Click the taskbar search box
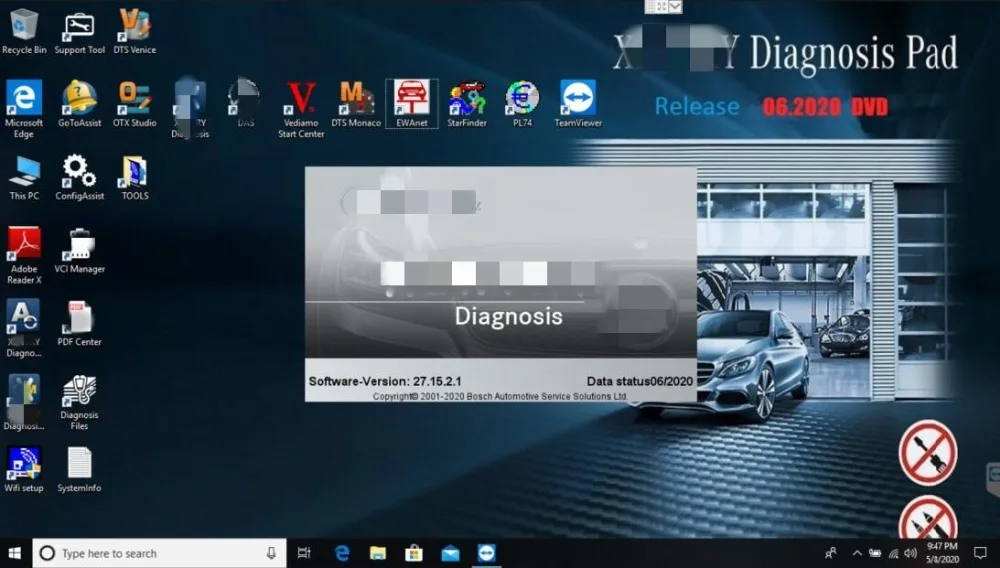Viewport: 1000px width, 568px height. [159, 553]
